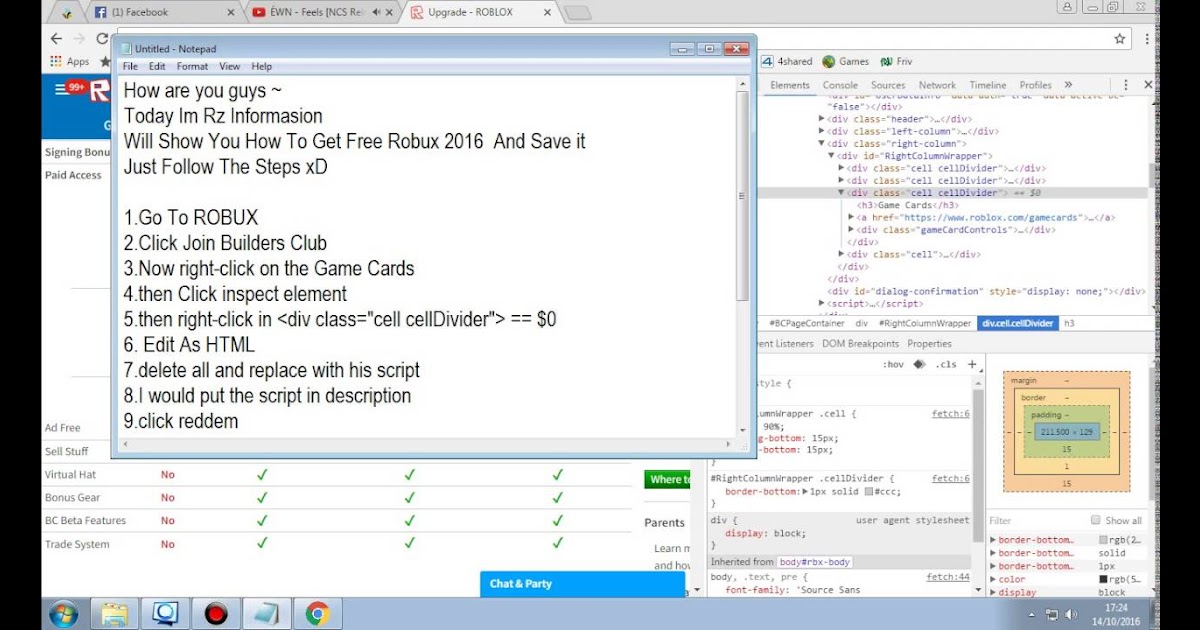
Task: Expand the script node
Action: pyautogui.click(x=822, y=303)
